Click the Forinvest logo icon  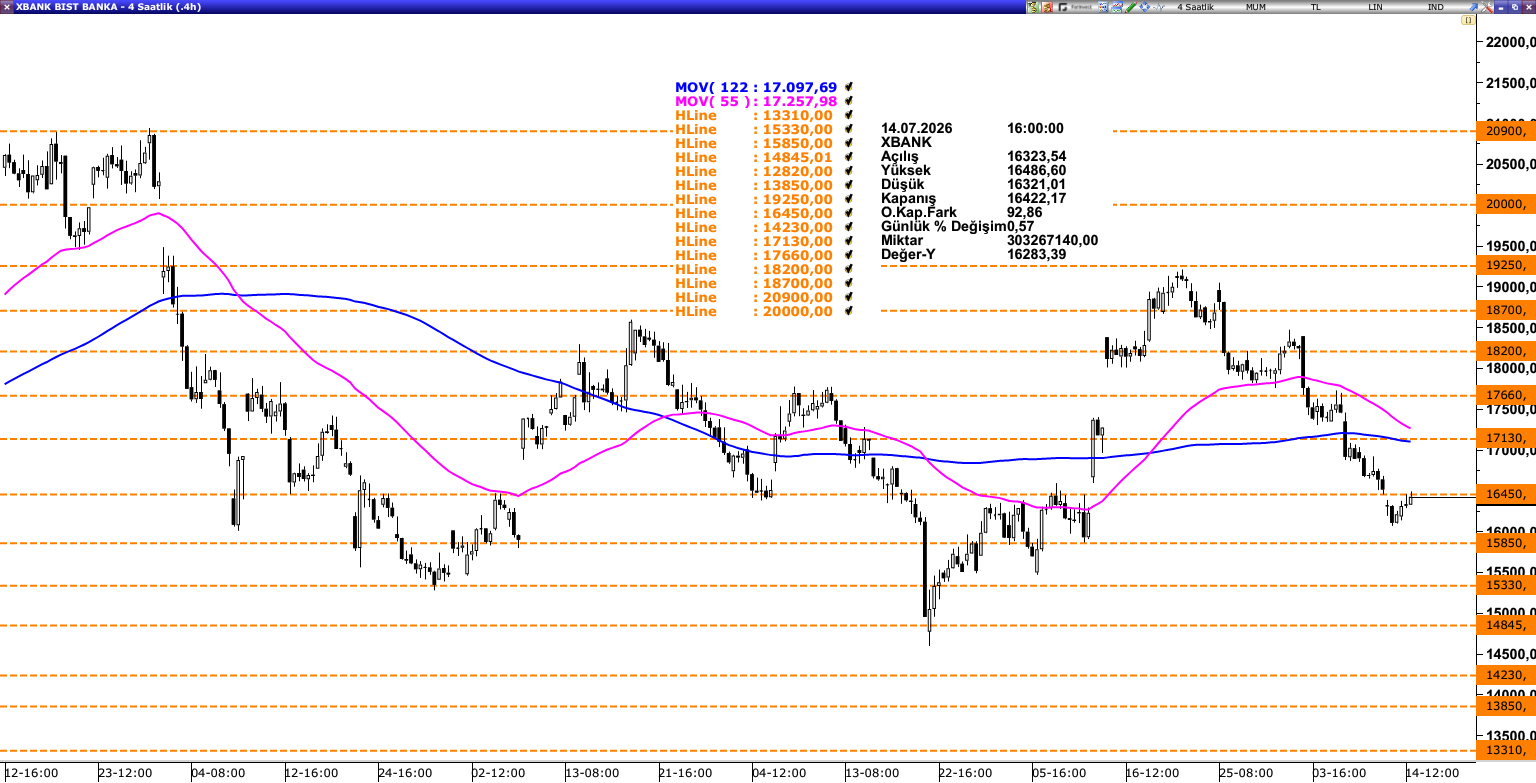click(1075, 7)
